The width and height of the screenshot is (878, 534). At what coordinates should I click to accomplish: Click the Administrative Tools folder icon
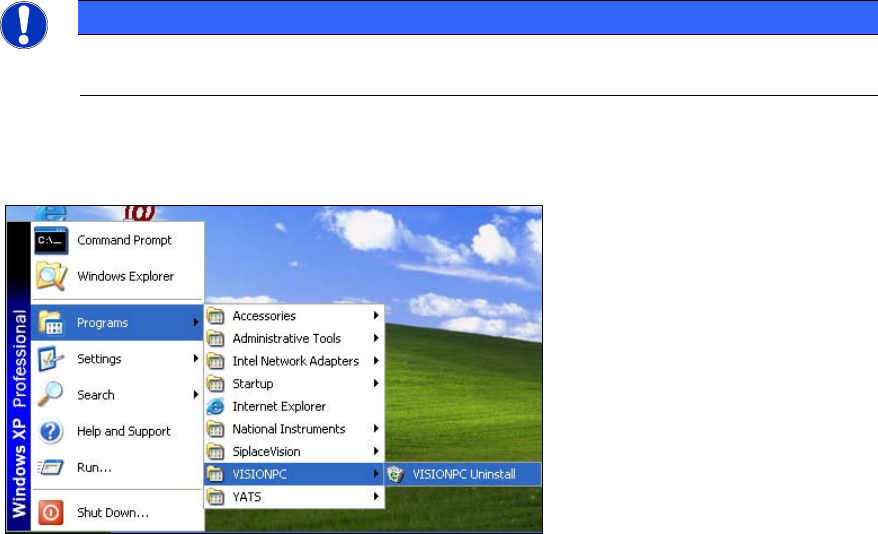(x=216, y=339)
